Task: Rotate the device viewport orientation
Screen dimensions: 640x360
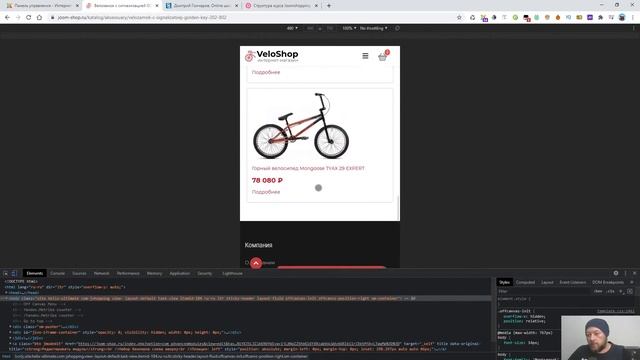Action: click(x=397, y=28)
